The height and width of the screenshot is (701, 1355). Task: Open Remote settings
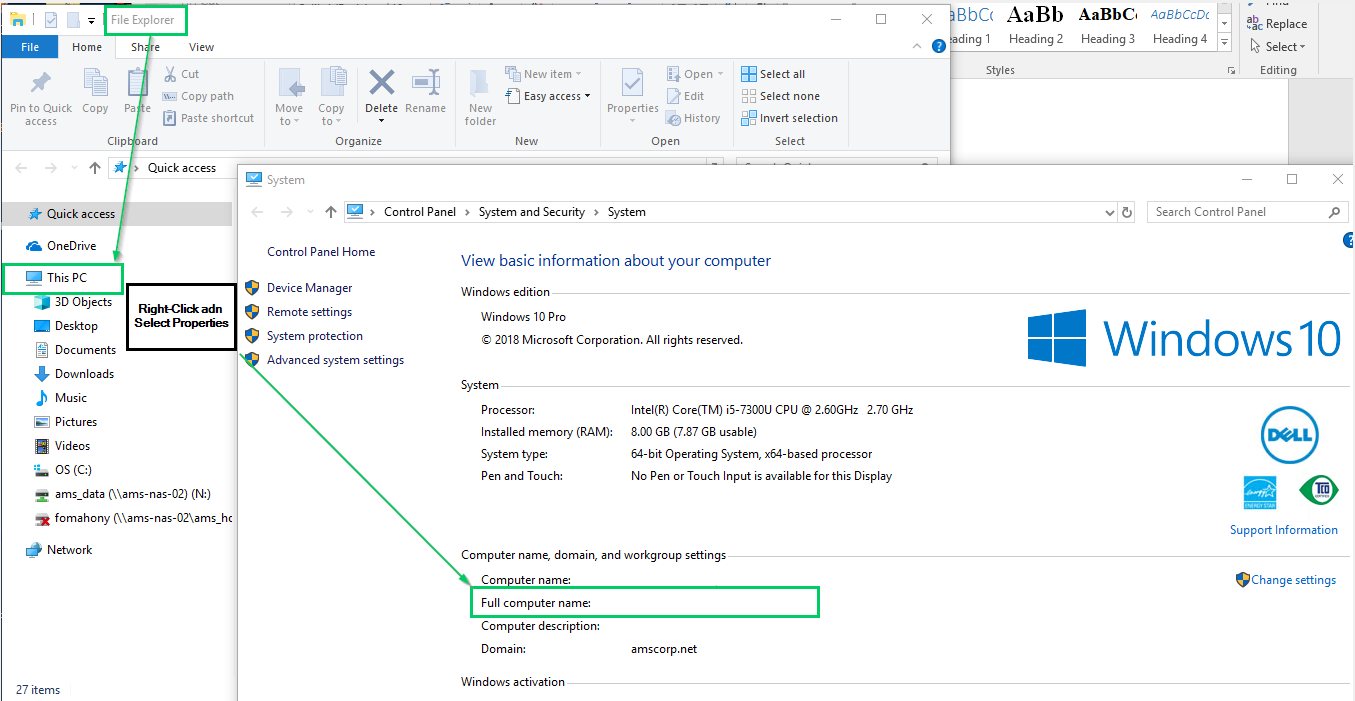point(310,312)
